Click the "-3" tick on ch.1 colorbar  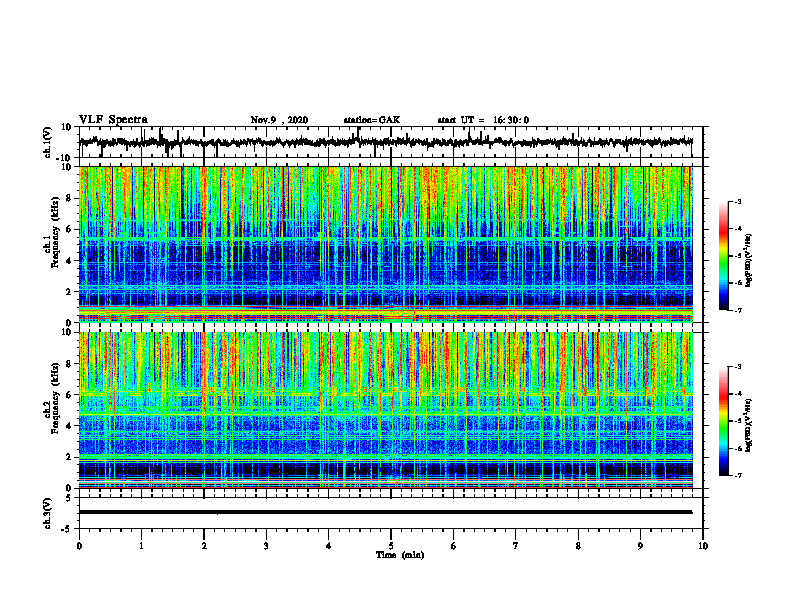[738, 201]
